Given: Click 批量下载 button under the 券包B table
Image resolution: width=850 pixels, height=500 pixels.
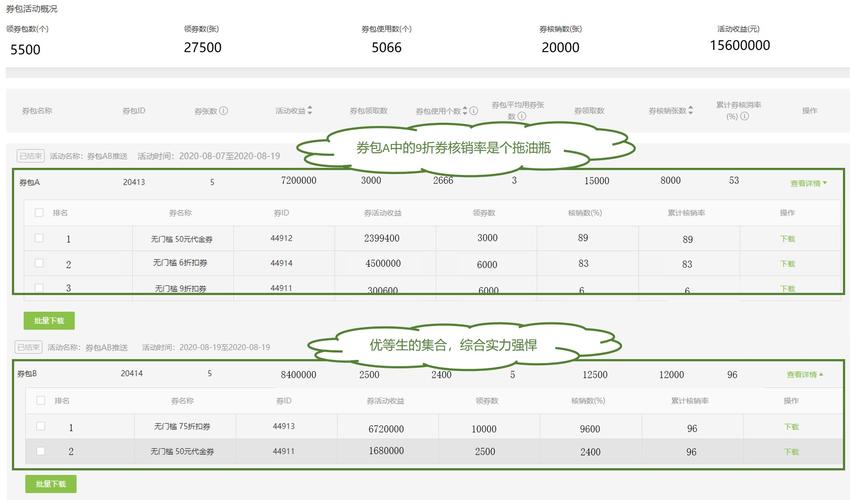Looking at the screenshot, I should (51, 484).
